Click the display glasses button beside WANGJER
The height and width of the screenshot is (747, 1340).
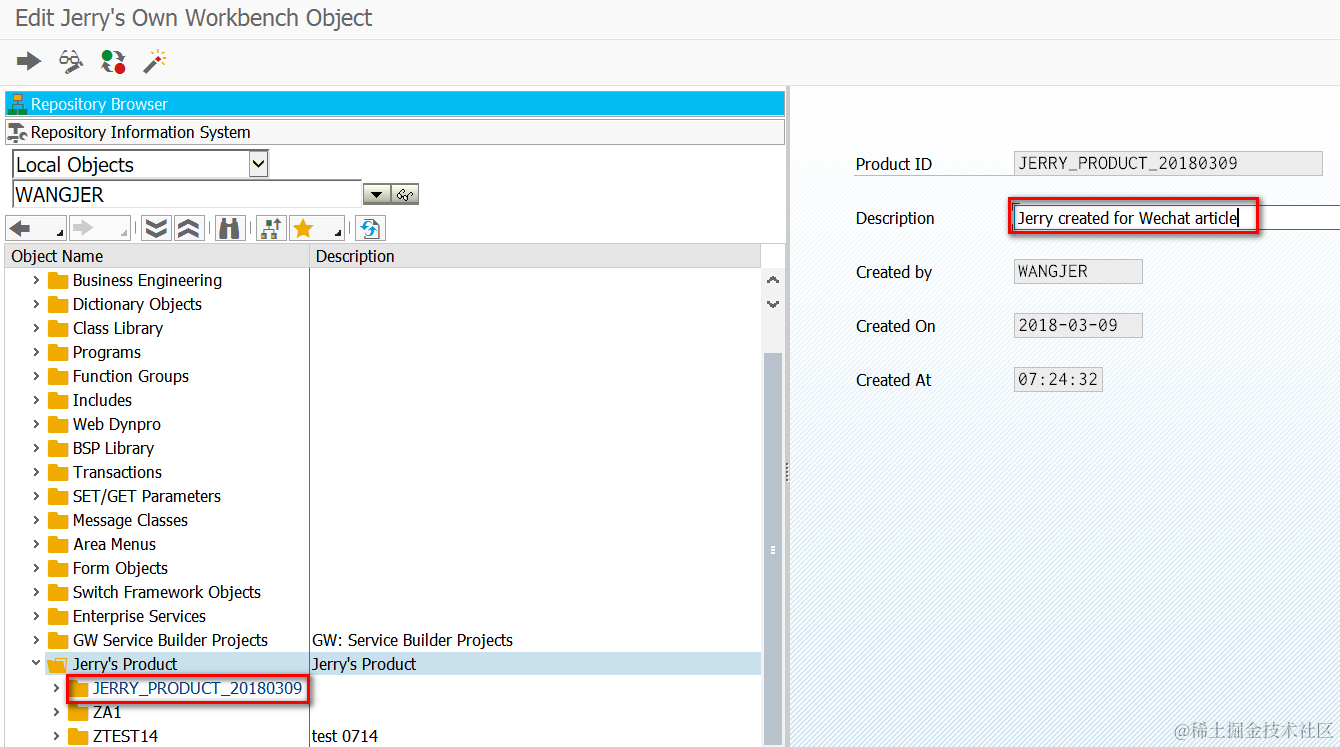(405, 195)
